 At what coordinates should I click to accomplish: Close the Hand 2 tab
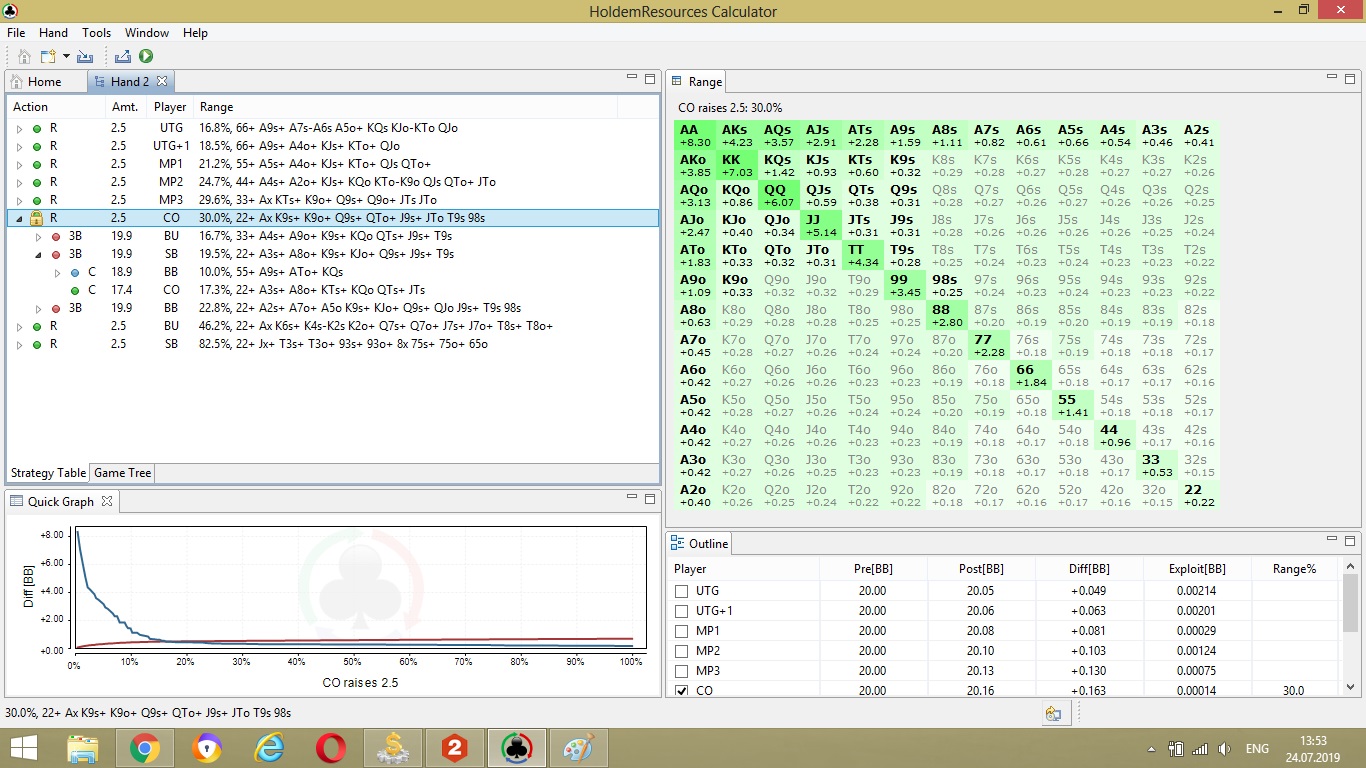[x=162, y=81]
